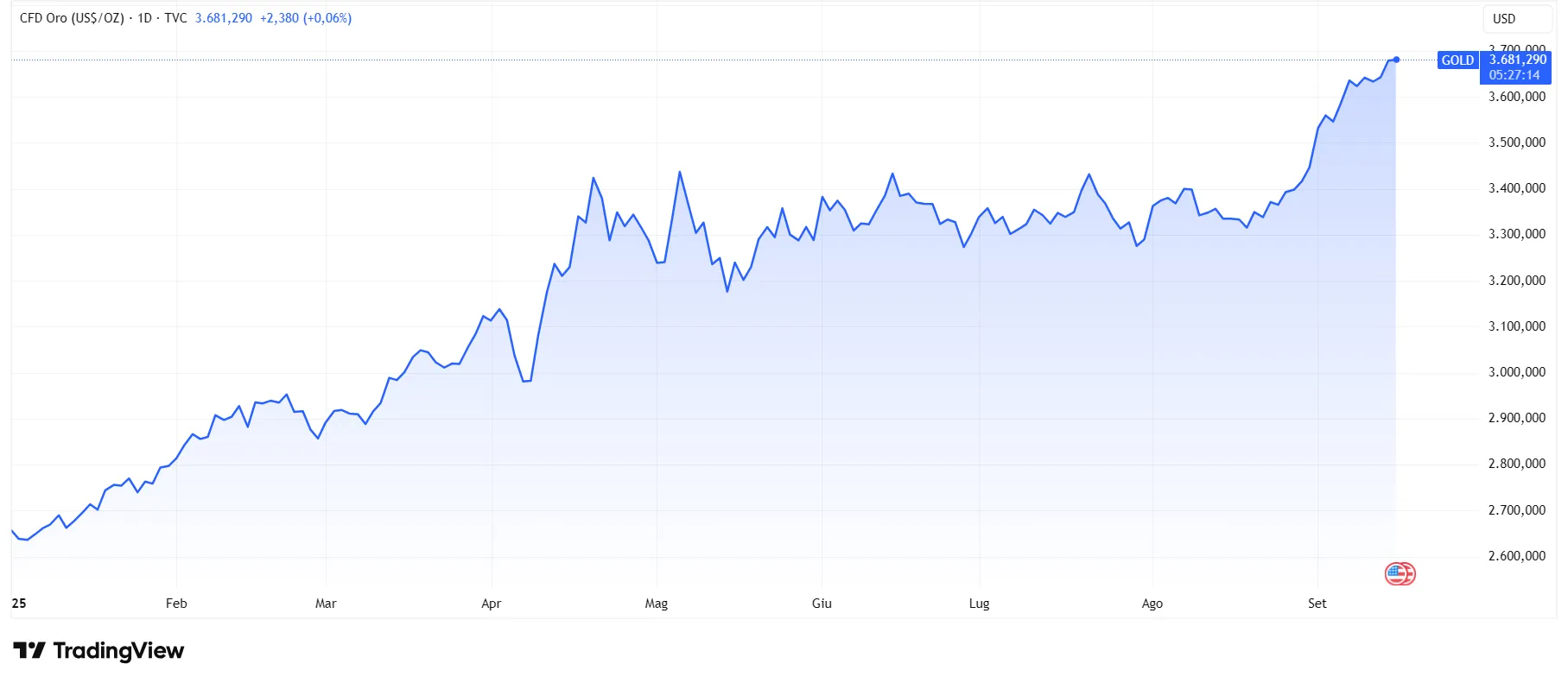Click the Apr marker on the time axis
The image size is (1568, 683).
coord(491,604)
